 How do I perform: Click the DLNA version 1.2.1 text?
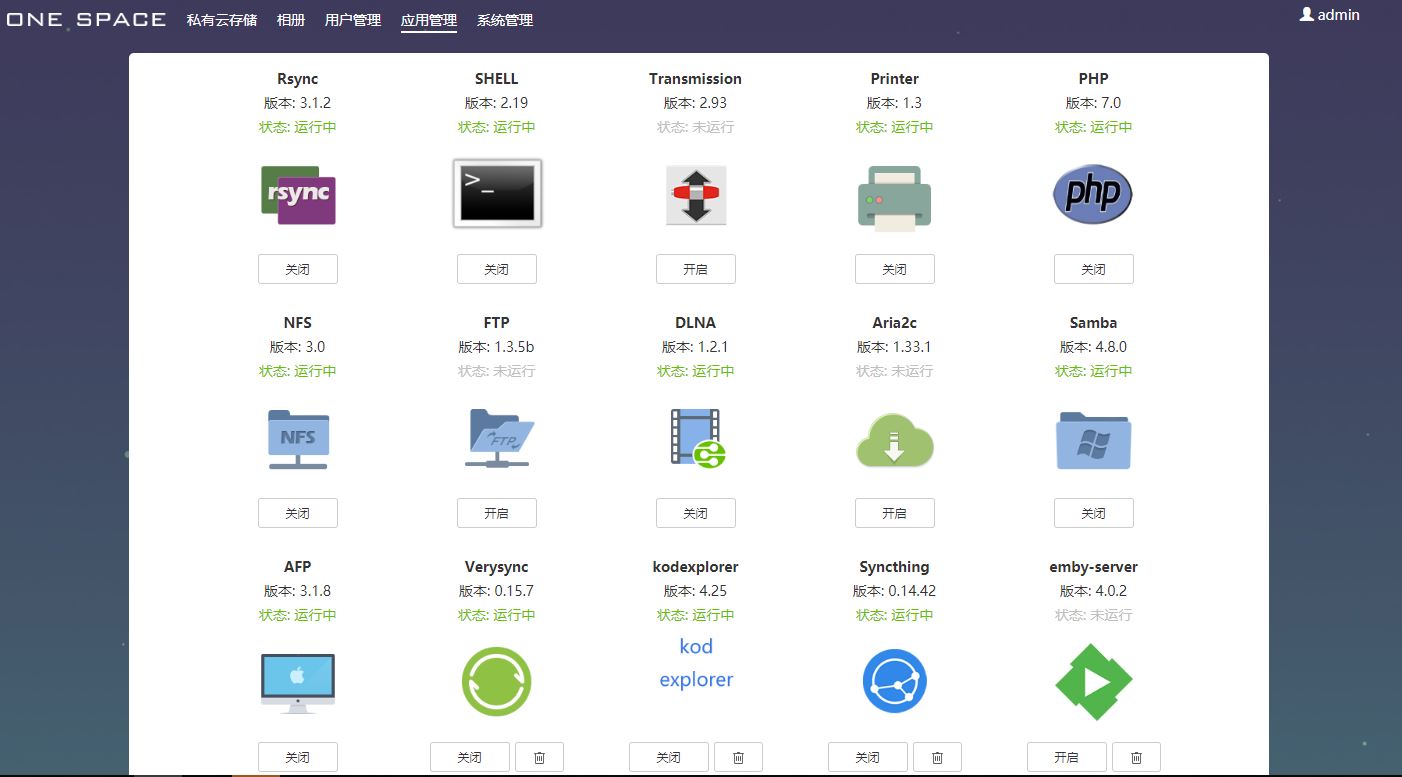[696, 347]
